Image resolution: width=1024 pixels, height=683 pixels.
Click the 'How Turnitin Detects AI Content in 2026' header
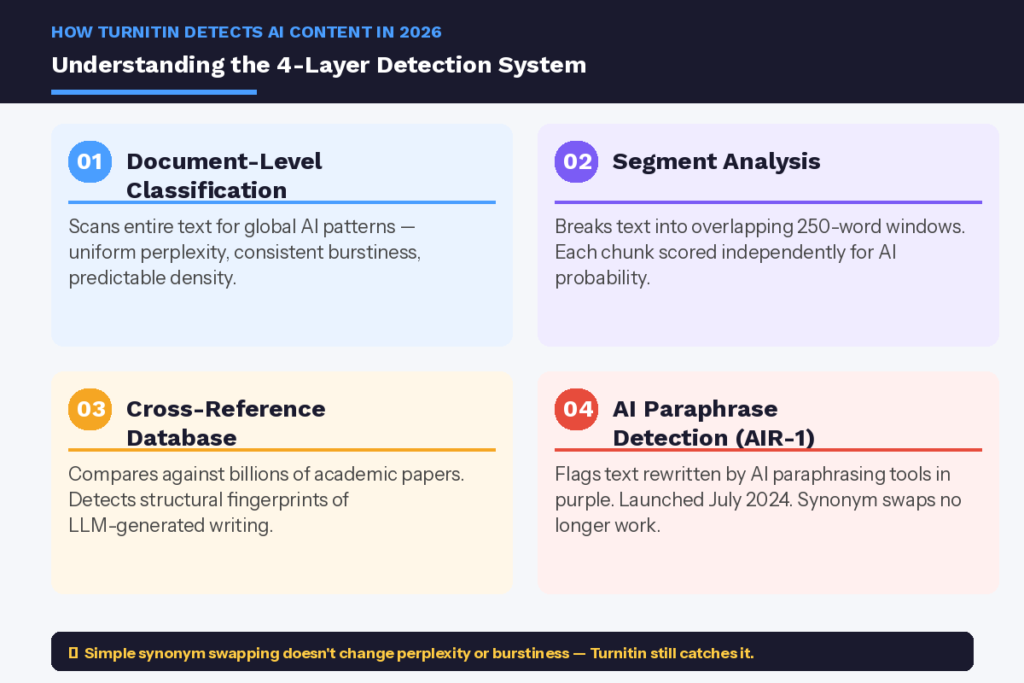246,32
